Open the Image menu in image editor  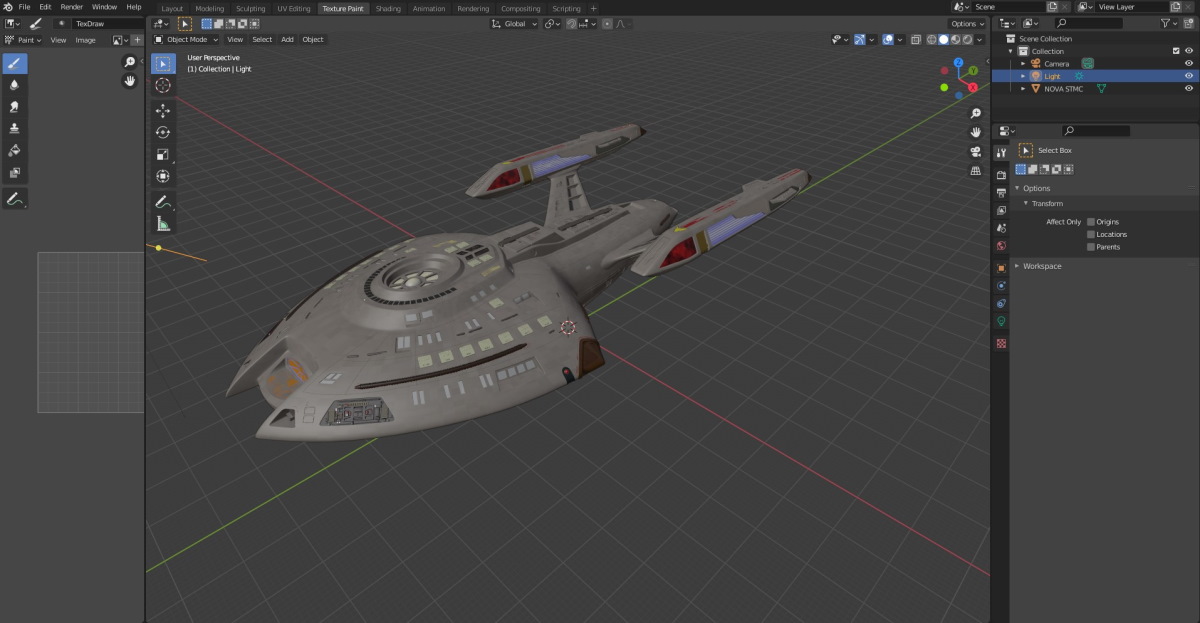86,40
